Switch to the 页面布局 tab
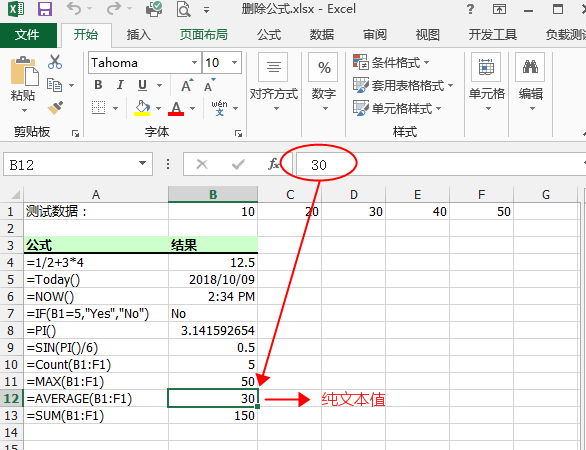 click(204, 35)
